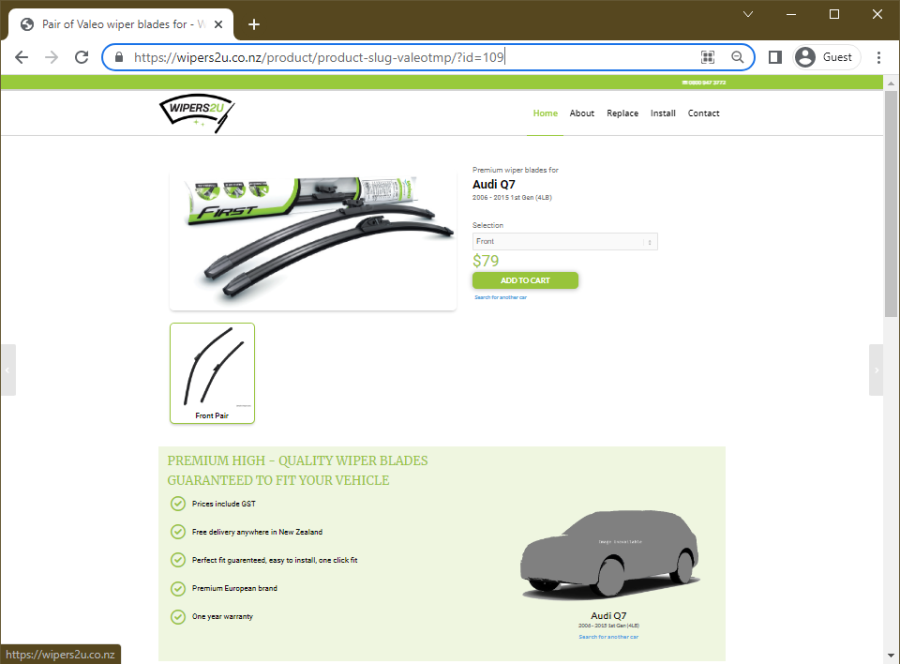Image resolution: width=900 pixels, height=664 pixels.
Task: Expand the tab search chevron
Action: (x=747, y=14)
